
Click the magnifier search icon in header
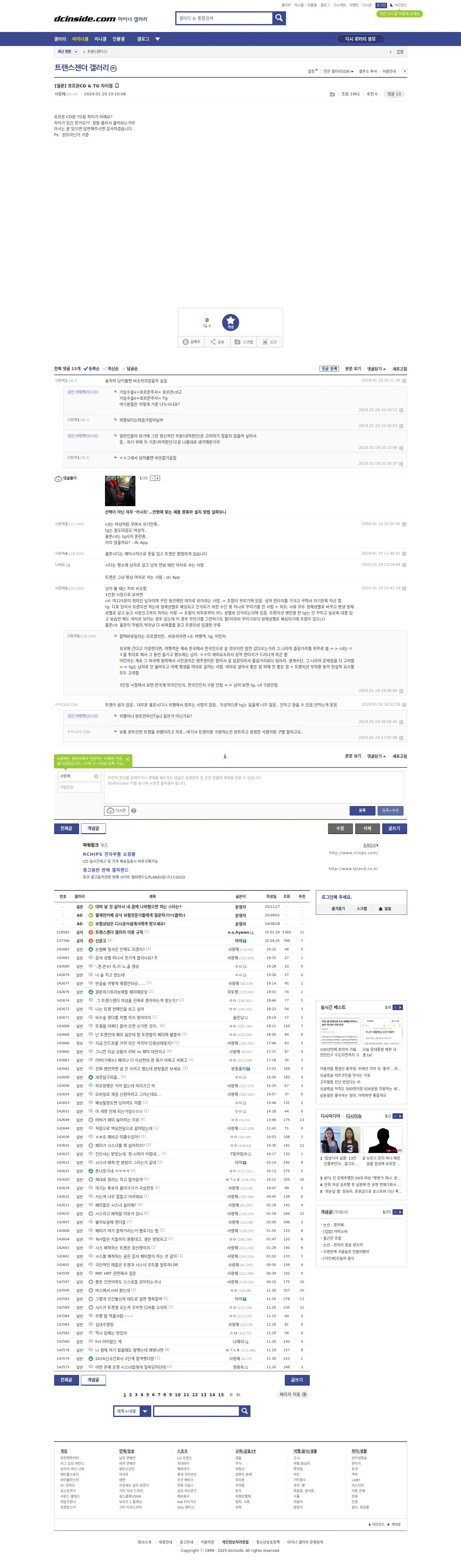278,18
